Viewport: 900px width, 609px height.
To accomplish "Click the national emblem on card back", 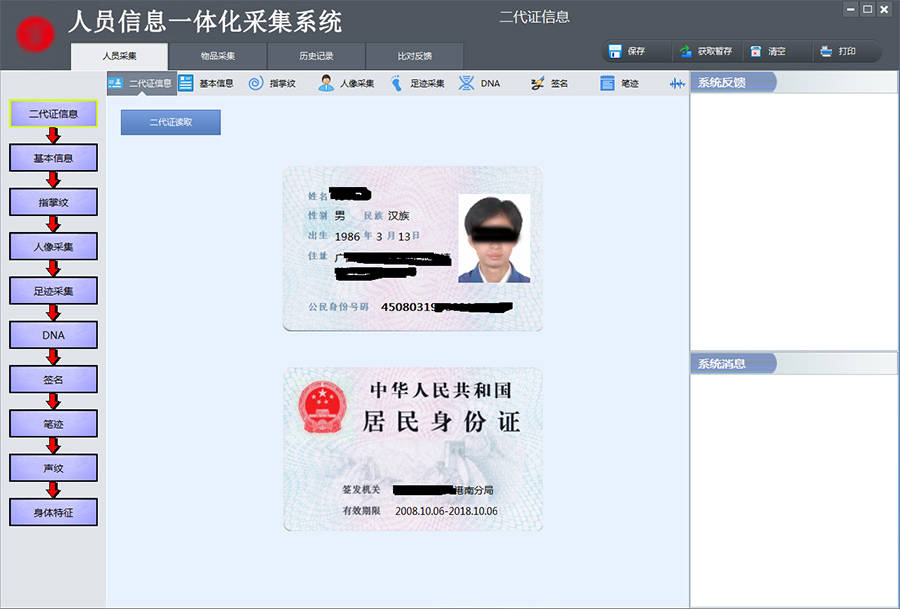I will click(x=323, y=408).
